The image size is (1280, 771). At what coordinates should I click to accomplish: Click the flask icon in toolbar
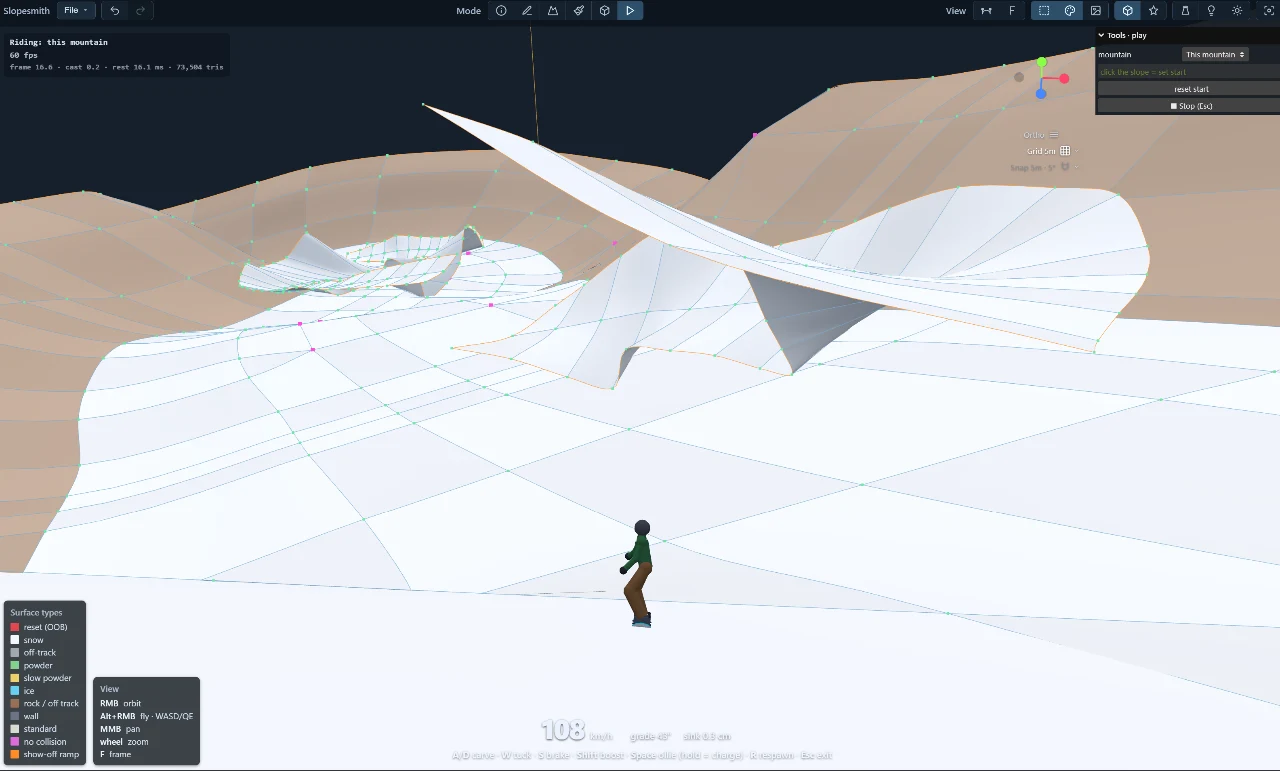1186,11
